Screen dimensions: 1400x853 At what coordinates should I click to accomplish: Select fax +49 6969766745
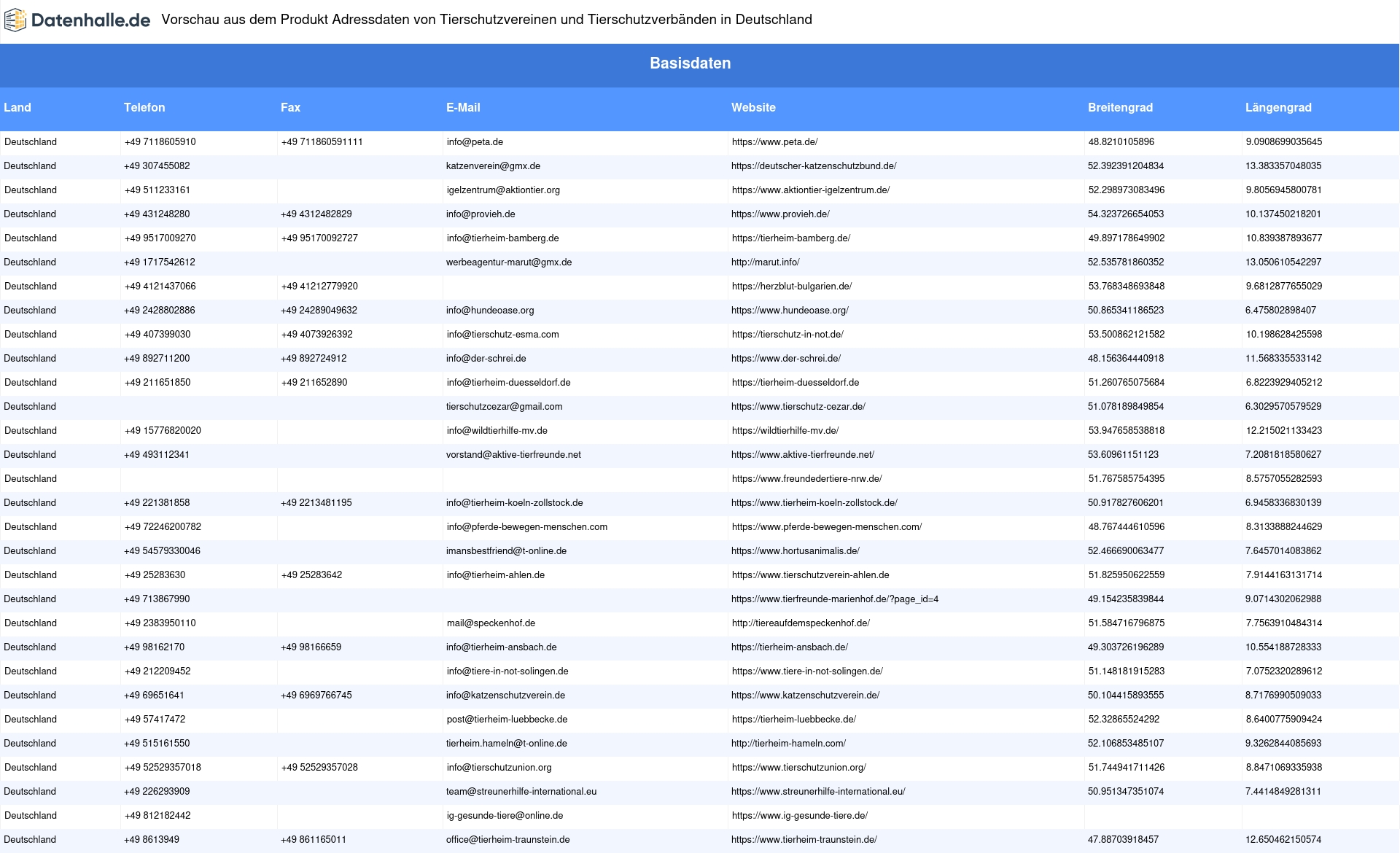coord(316,696)
